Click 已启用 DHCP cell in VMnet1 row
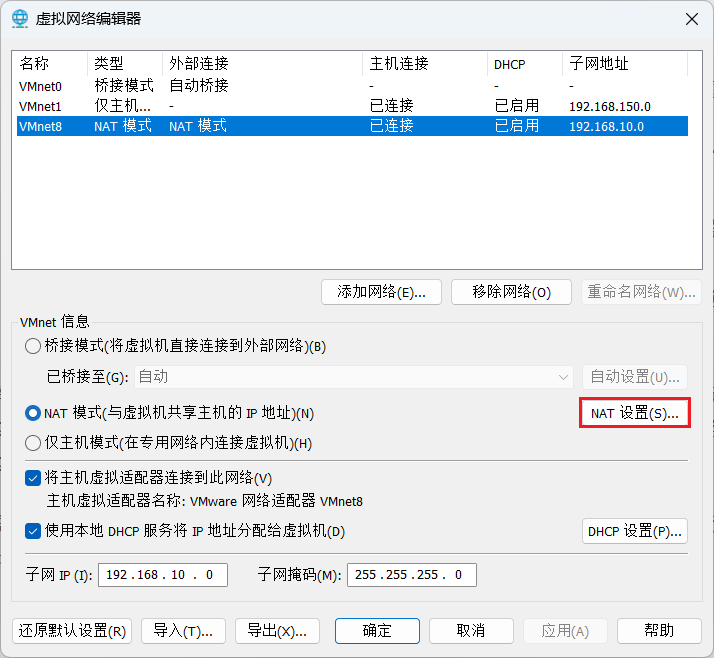 coord(516,106)
